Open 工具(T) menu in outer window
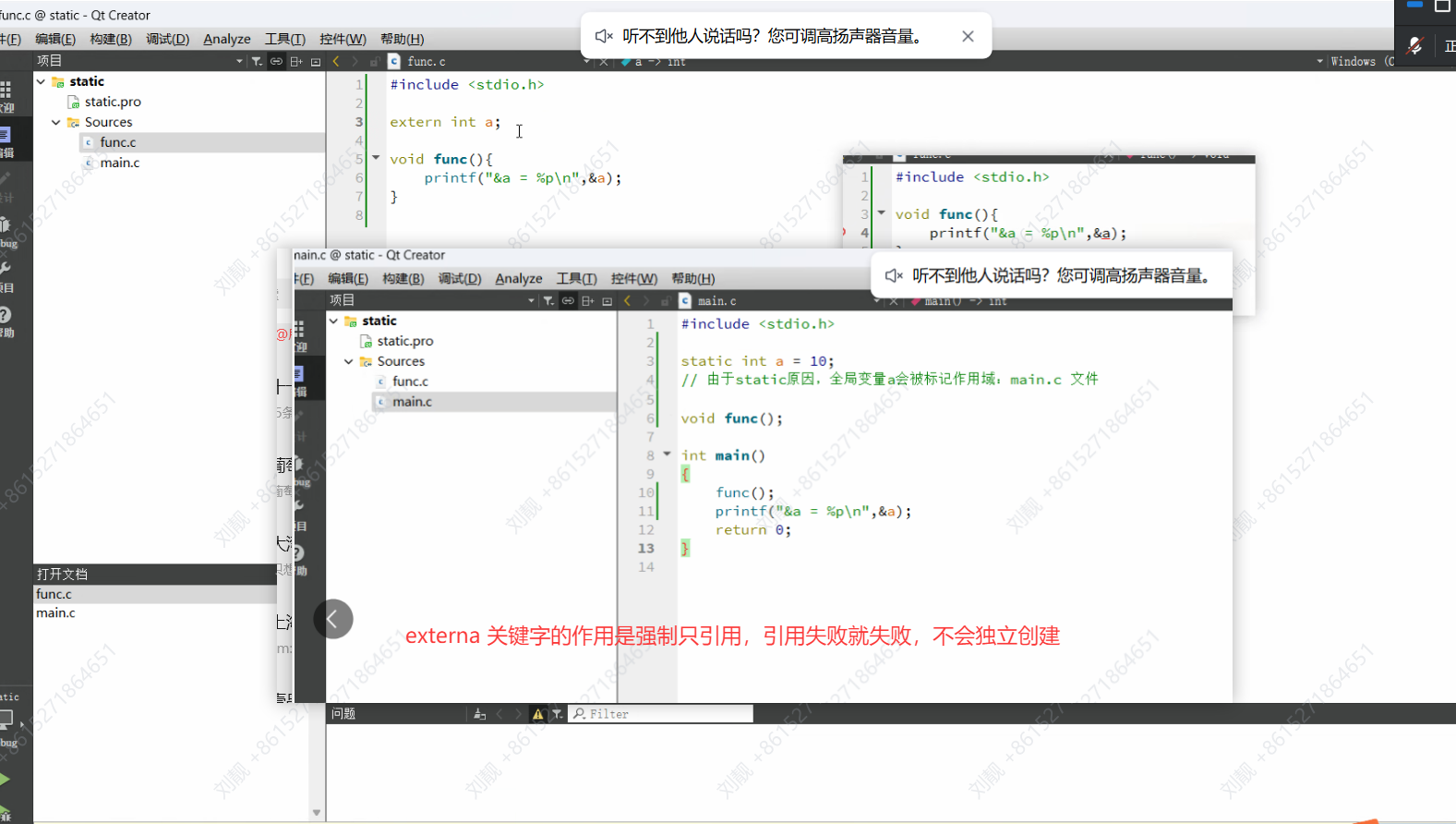The height and width of the screenshot is (824, 1456). tap(284, 39)
